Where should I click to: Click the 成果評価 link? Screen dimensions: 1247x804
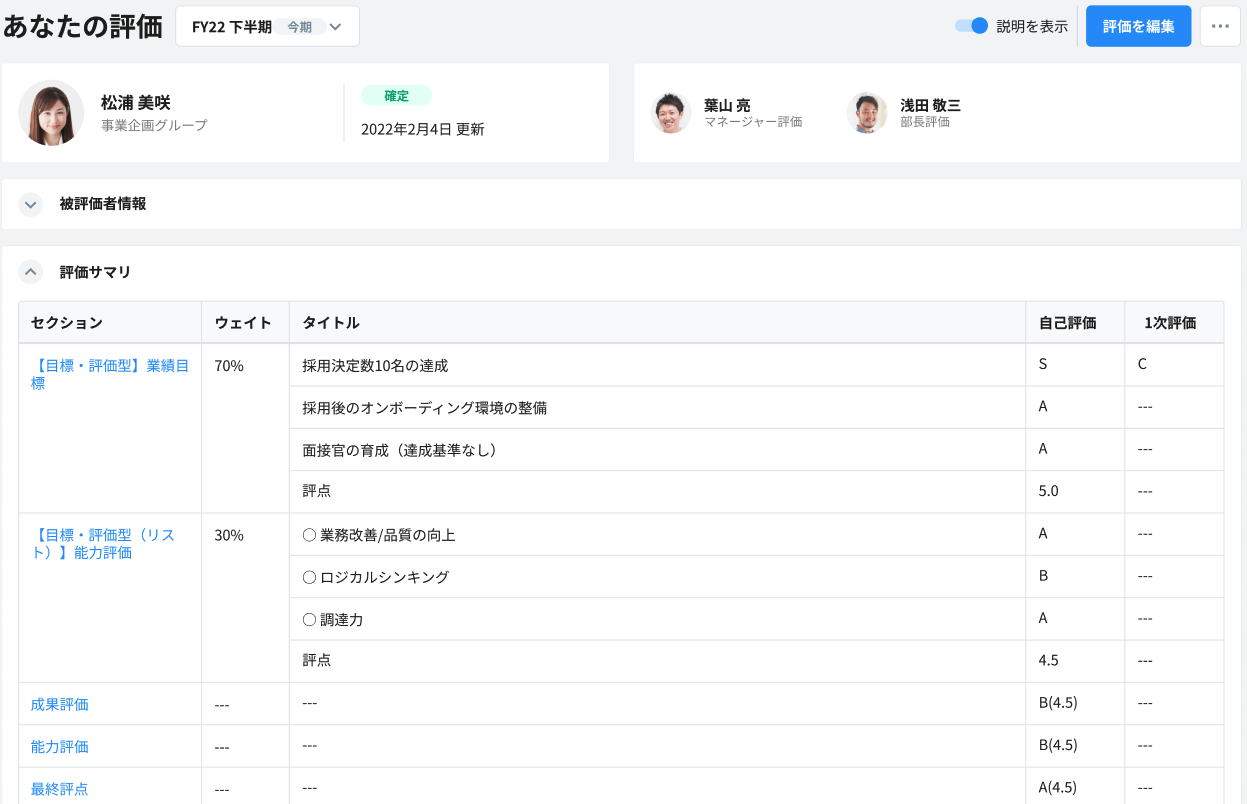point(60,704)
